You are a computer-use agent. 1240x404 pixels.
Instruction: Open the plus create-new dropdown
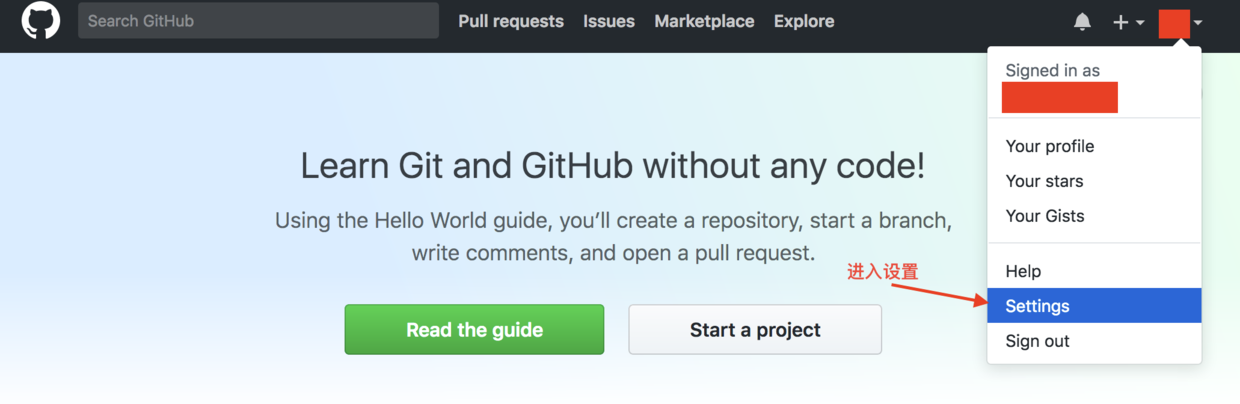coord(1129,22)
